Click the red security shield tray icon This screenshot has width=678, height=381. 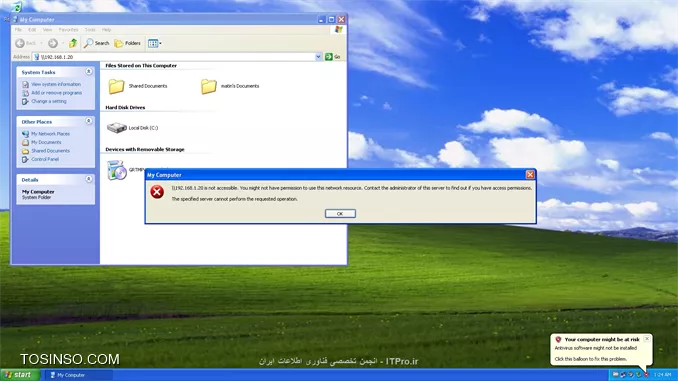(x=646, y=375)
